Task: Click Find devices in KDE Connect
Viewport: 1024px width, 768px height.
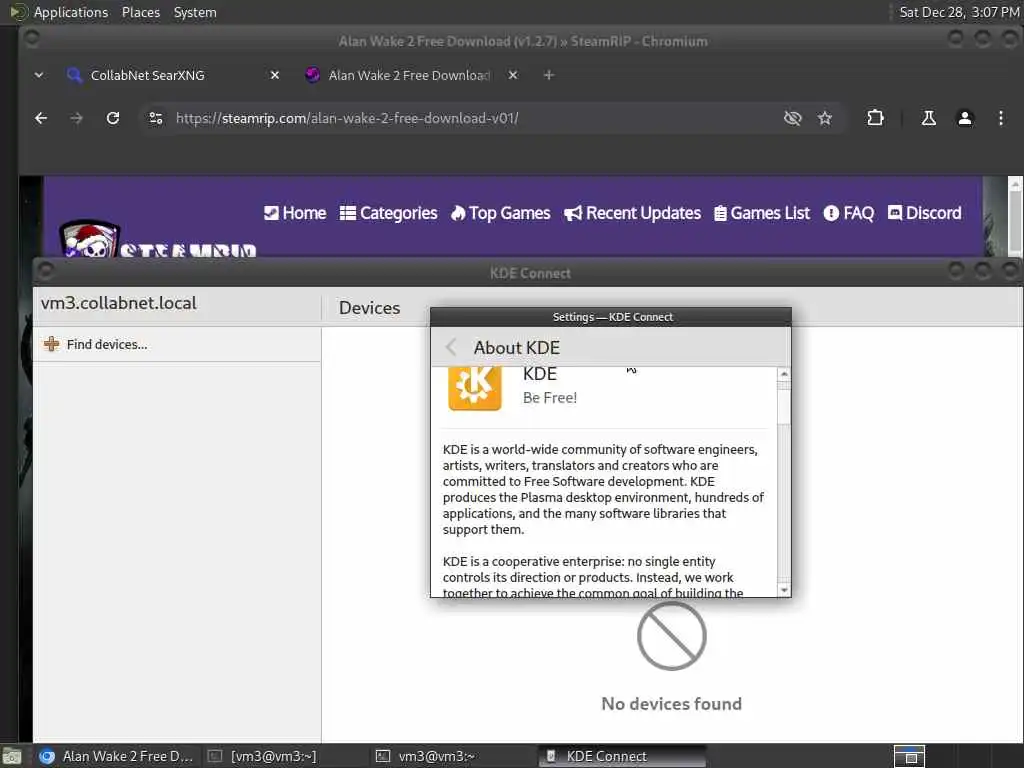Action: click(176, 344)
